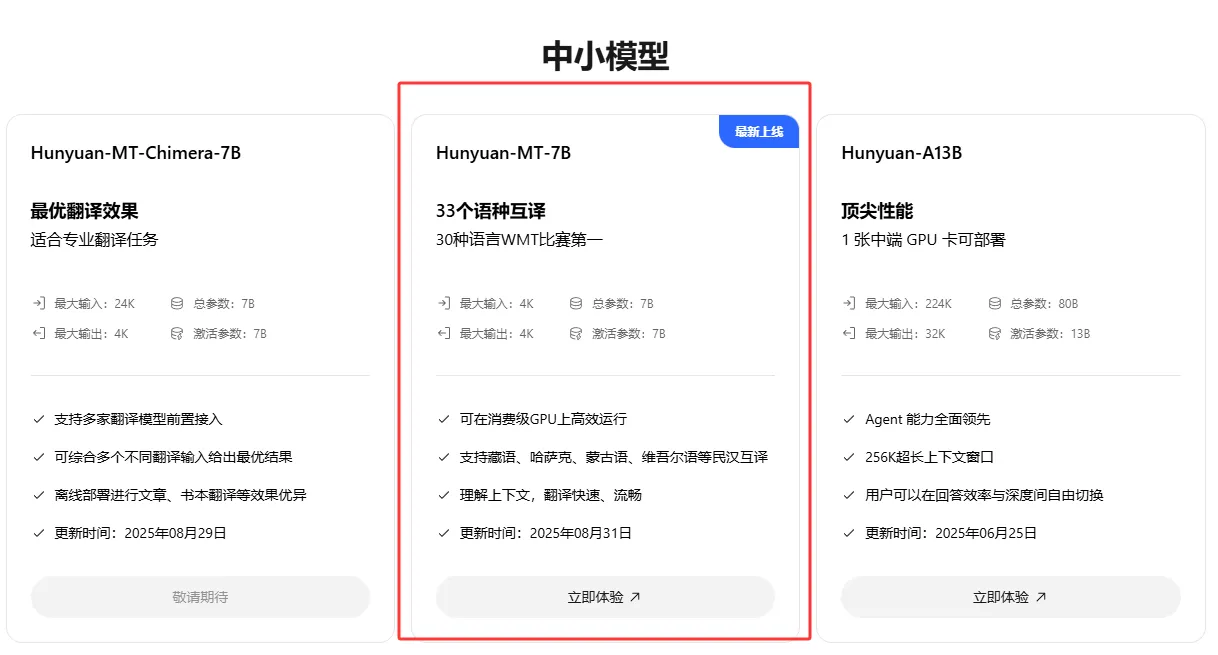Click the checkmark beside 可在消费级GPU上高效运行
1218x655 pixels.
(x=446, y=419)
